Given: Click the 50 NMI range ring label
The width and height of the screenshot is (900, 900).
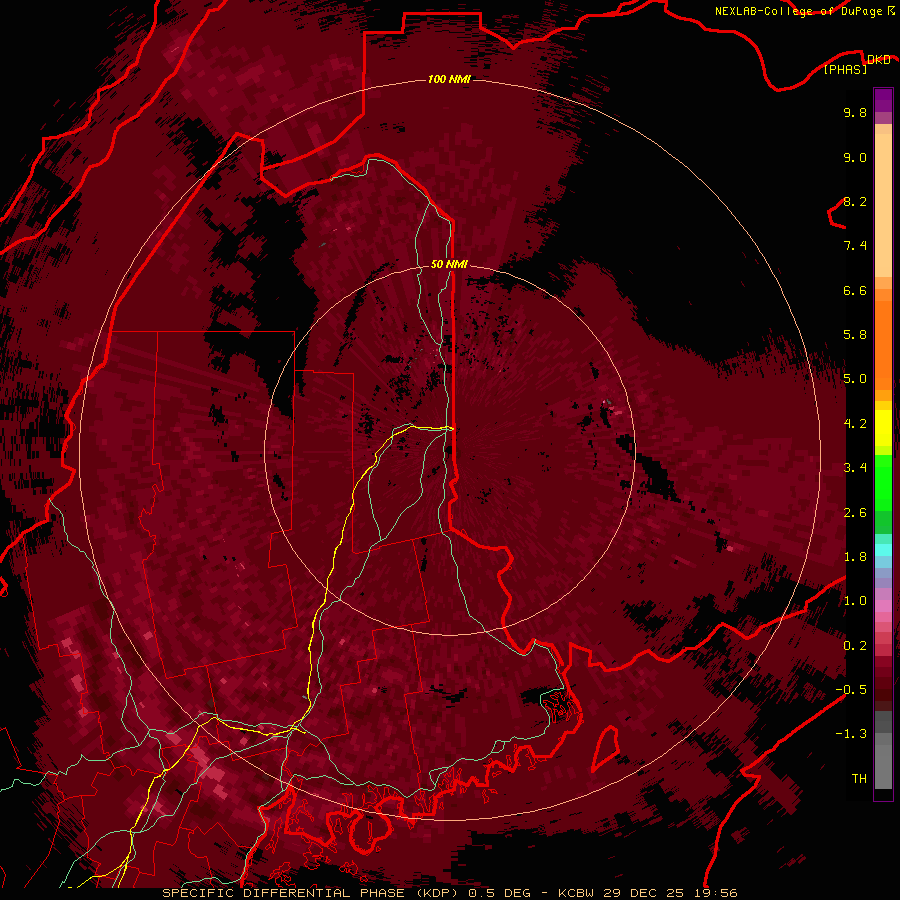Looking at the screenshot, I should pos(449,264).
